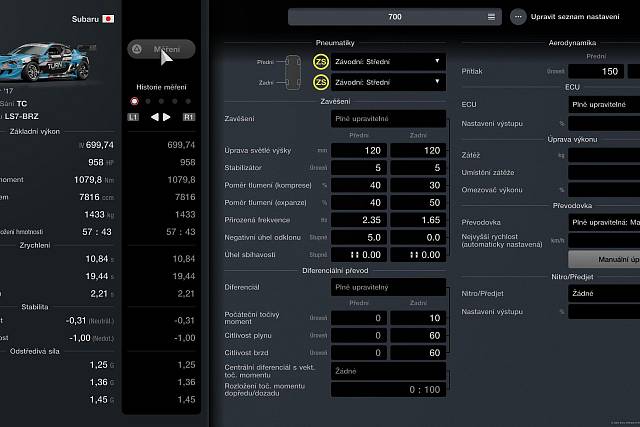This screenshot has height=427, width=640.
Task: Open the three-dot settings list menu
Action: point(518,17)
